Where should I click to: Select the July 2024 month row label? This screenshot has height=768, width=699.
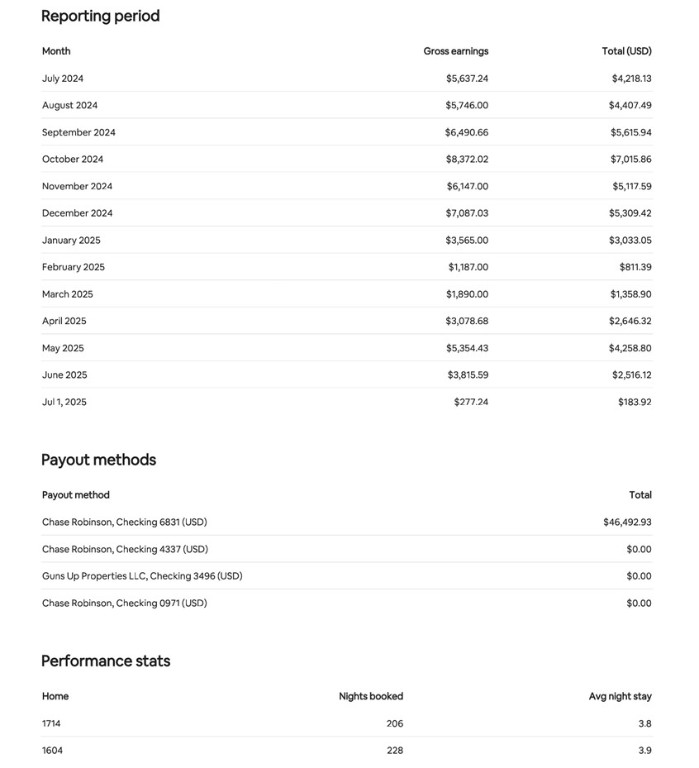click(63, 78)
